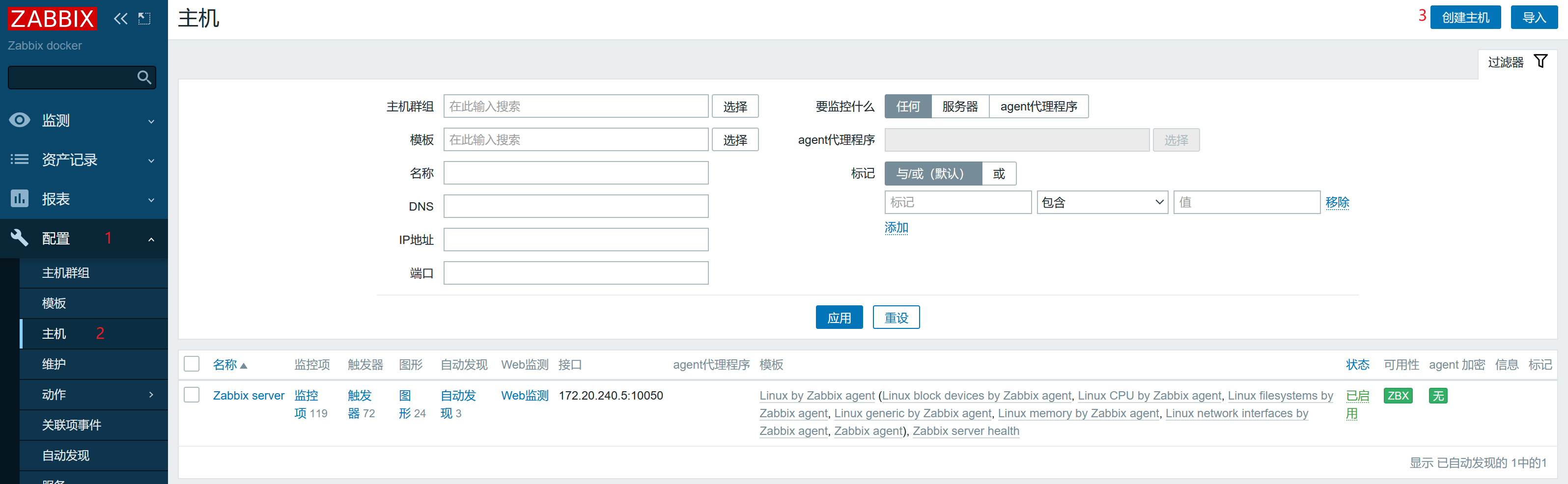This screenshot has height=484, width=1568.
Task: Expand the 资产记录 menu chevron
Action: coord(151,161)
